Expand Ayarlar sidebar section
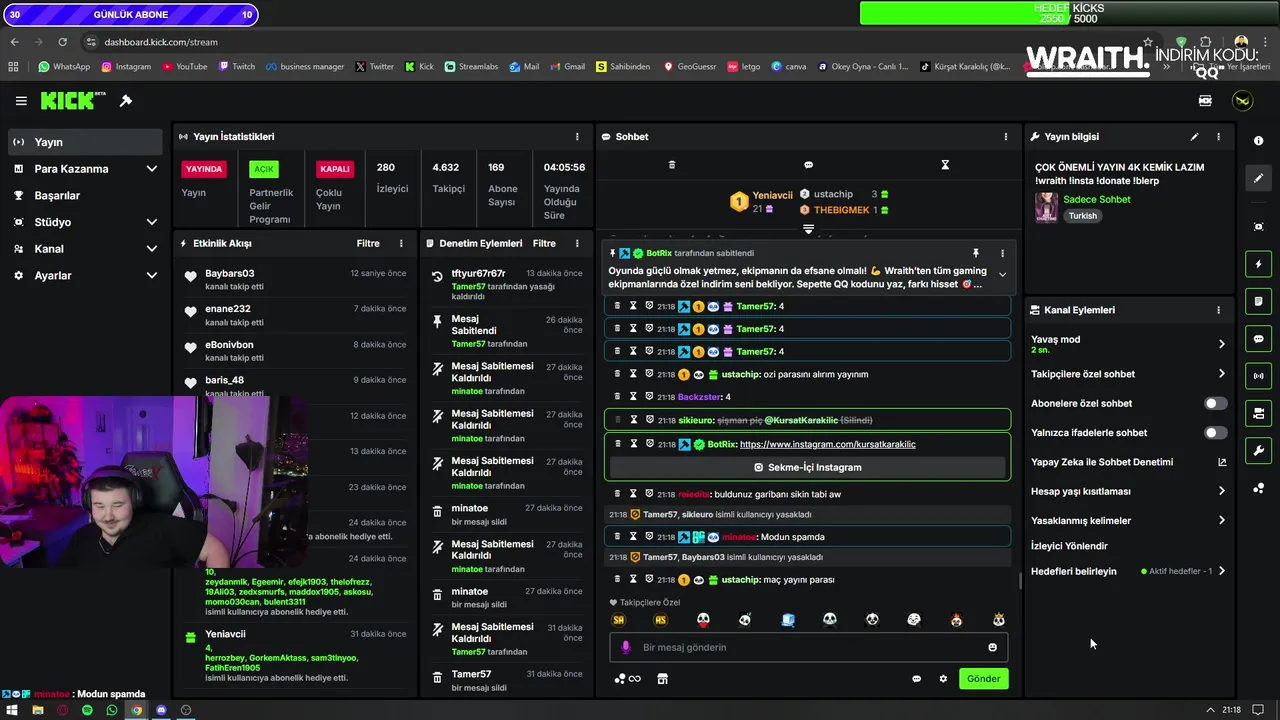The width and height of the screenshot is (1280, 720). [x=152, y=275]
